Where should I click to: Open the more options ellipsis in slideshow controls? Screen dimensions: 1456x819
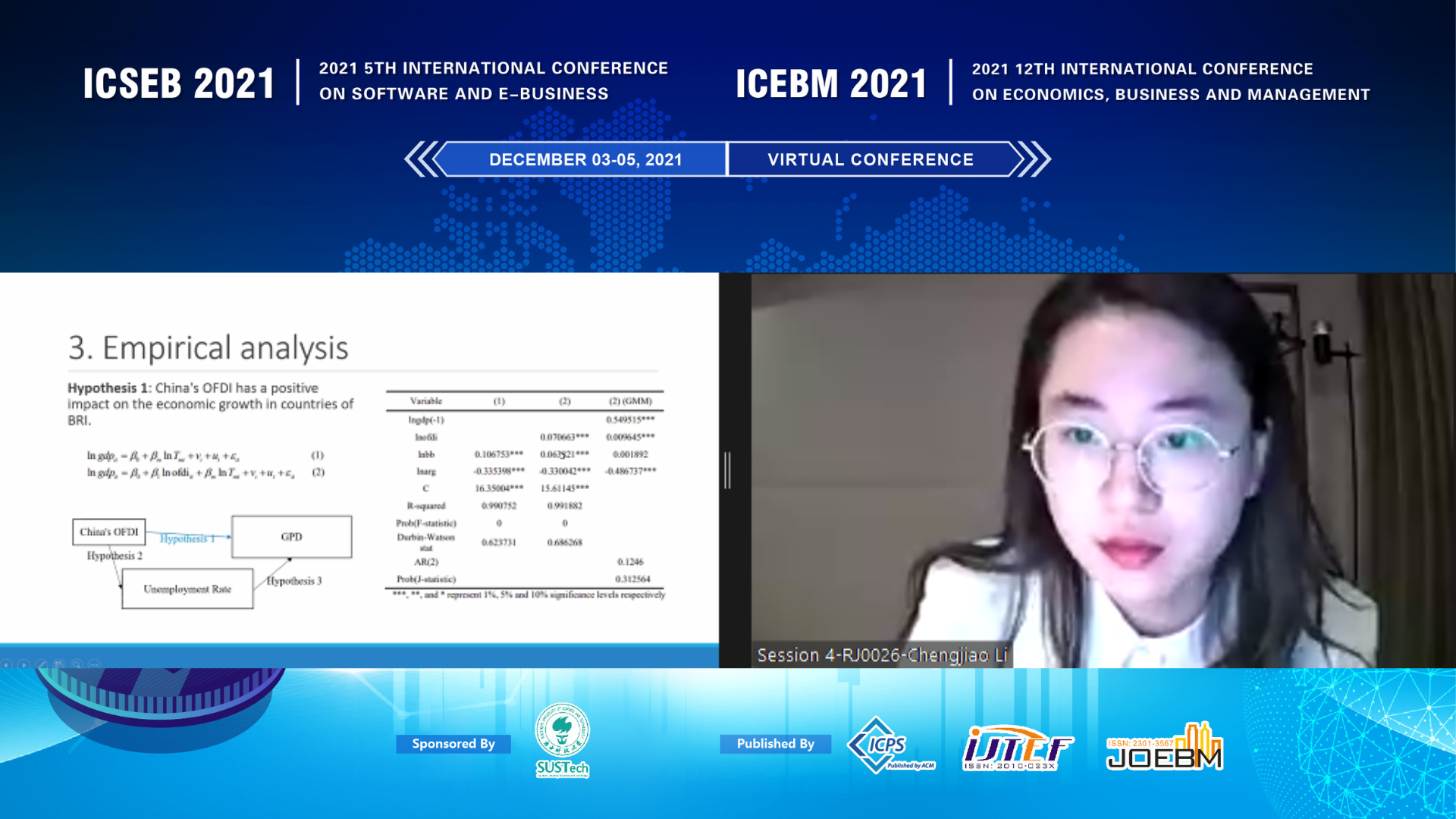click(94, 664)
